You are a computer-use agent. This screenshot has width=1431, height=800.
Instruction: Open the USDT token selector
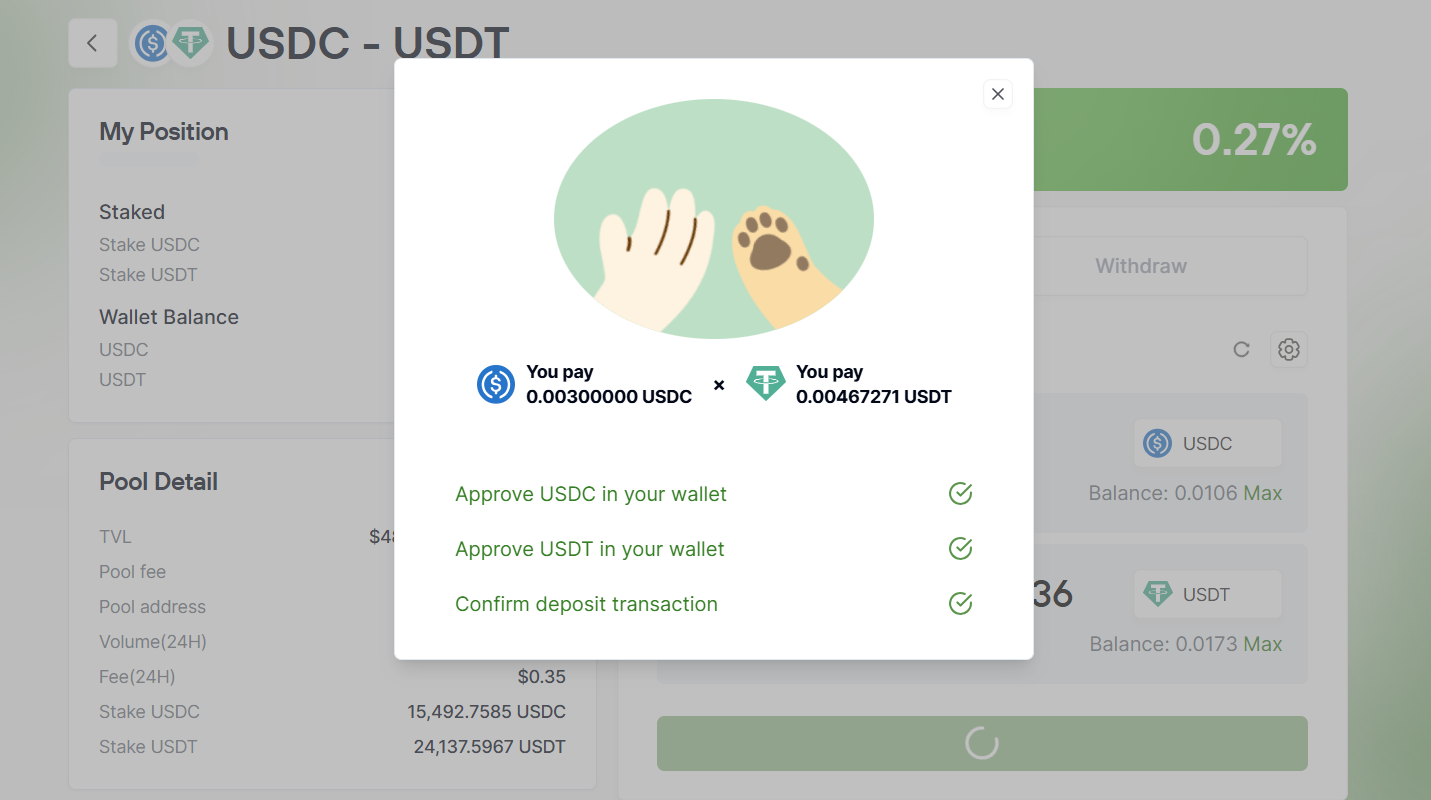click(x=1207, y=594)
